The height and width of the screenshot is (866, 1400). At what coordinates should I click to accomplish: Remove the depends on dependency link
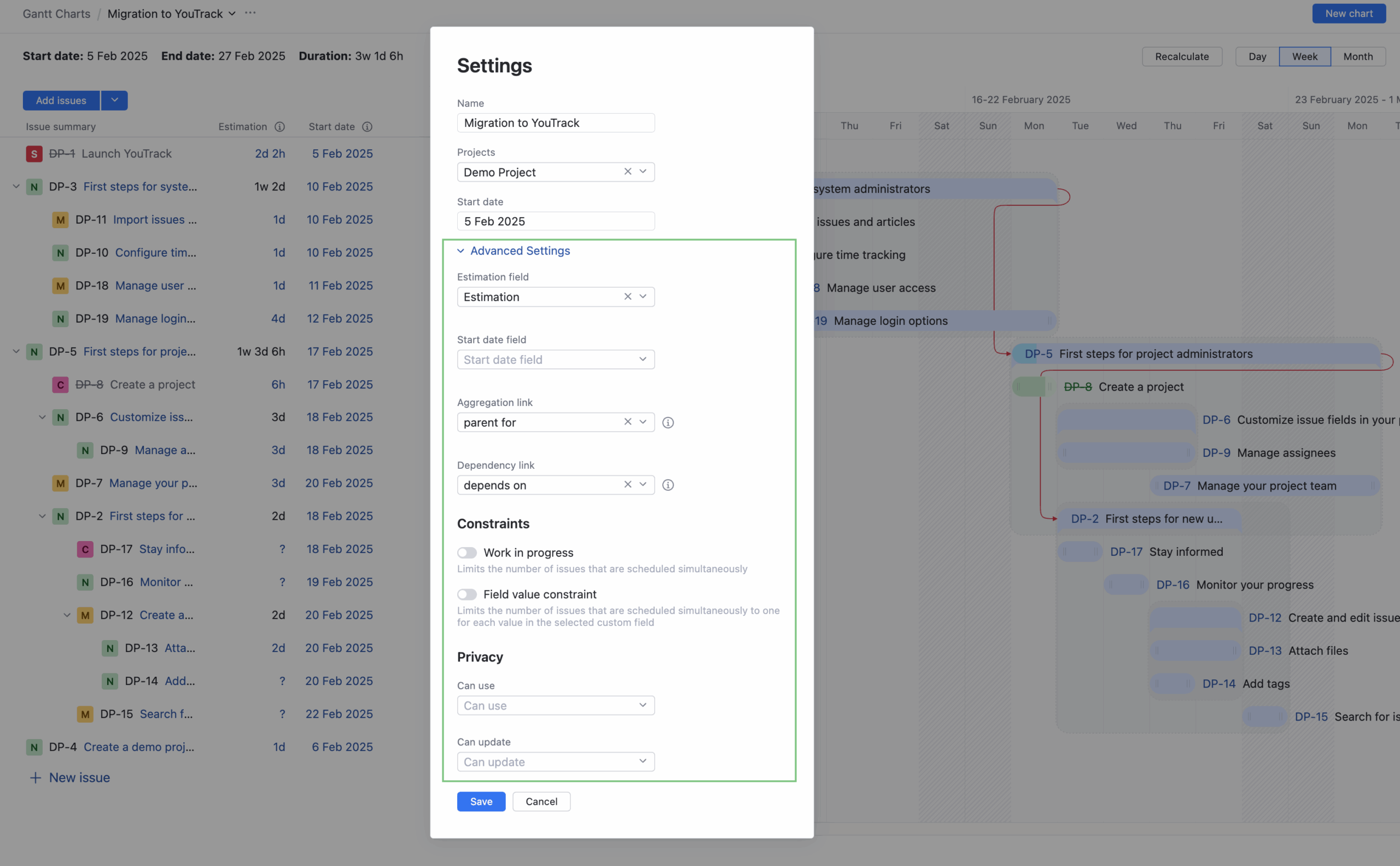(627, 485)
